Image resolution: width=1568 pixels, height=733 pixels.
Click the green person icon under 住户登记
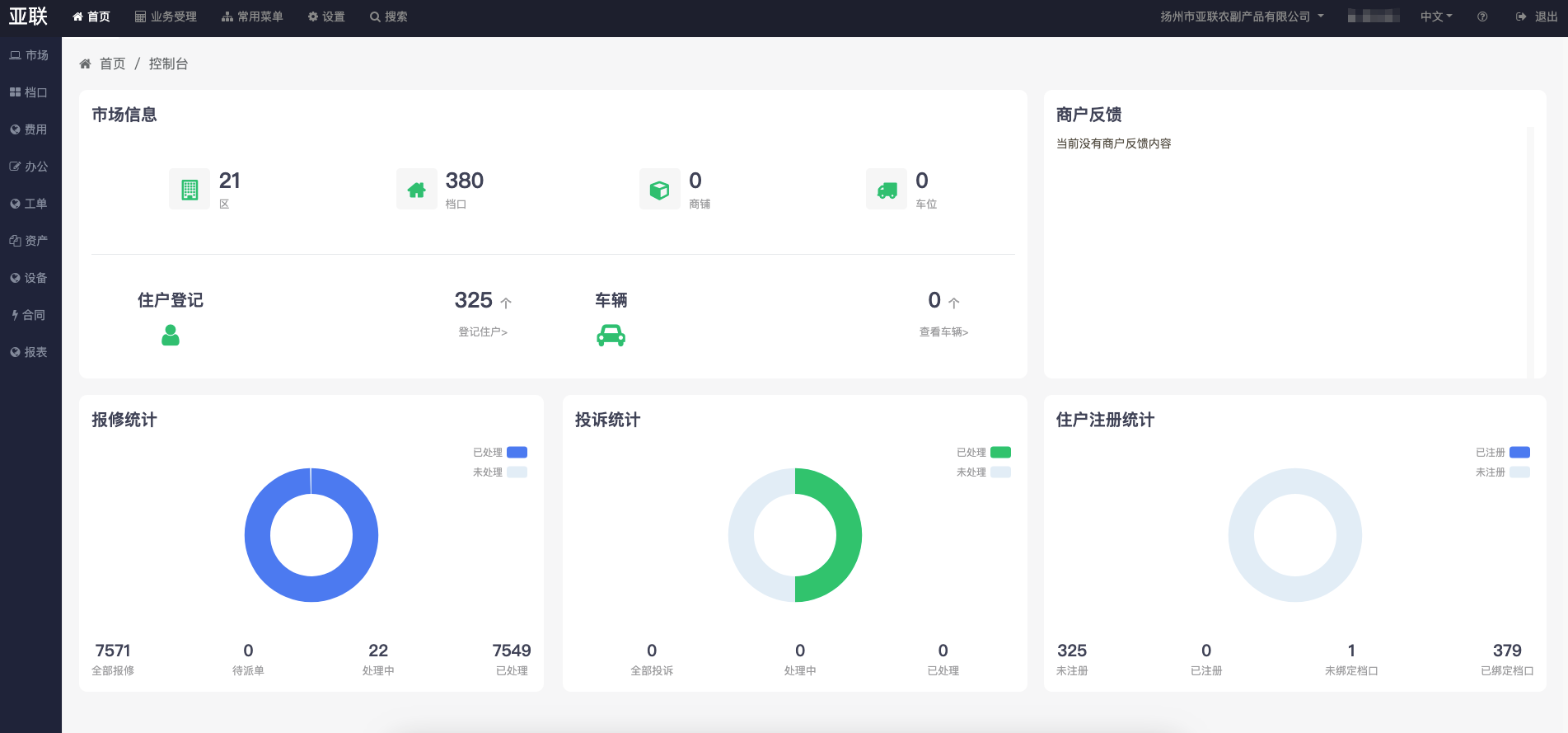tap(171, 335)
